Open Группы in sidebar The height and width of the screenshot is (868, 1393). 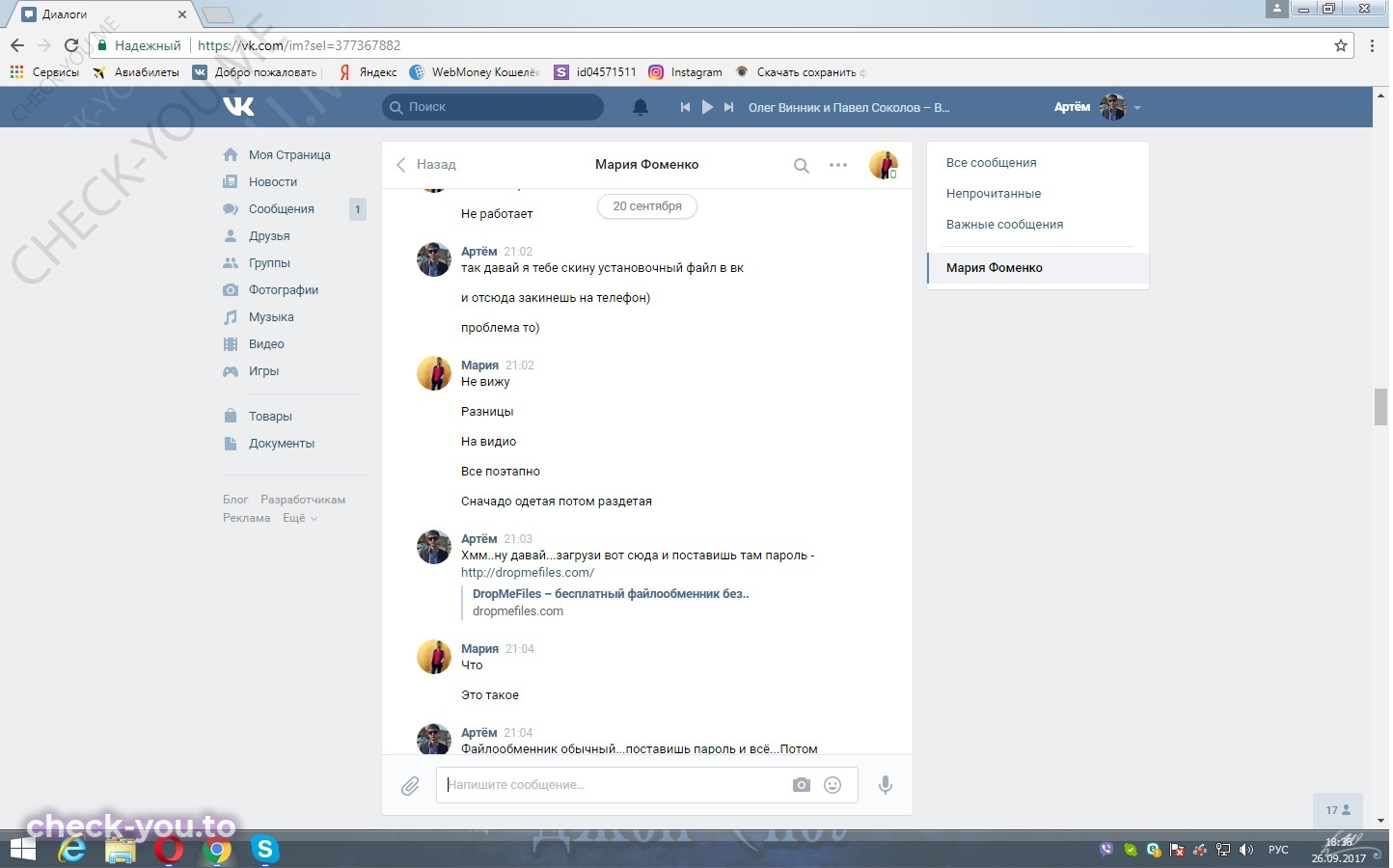pyautogui.click(x=269, y=263)
